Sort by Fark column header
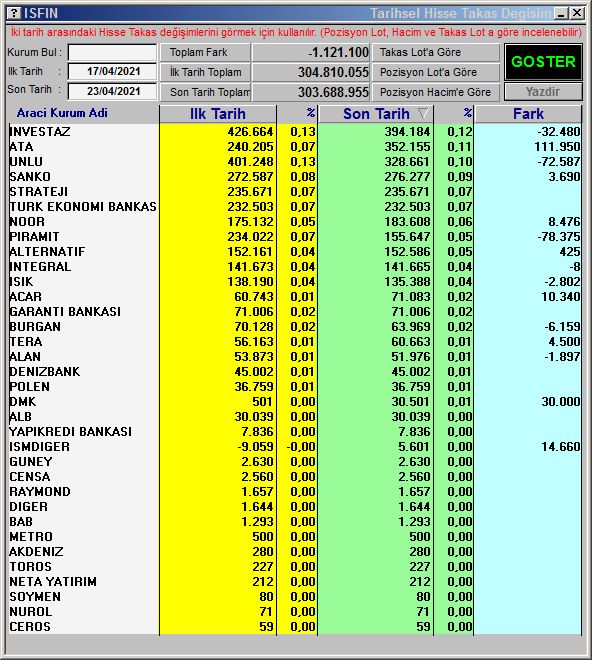Screen dimensions: 592x660 pyautogui.click(x=528, y=114)
